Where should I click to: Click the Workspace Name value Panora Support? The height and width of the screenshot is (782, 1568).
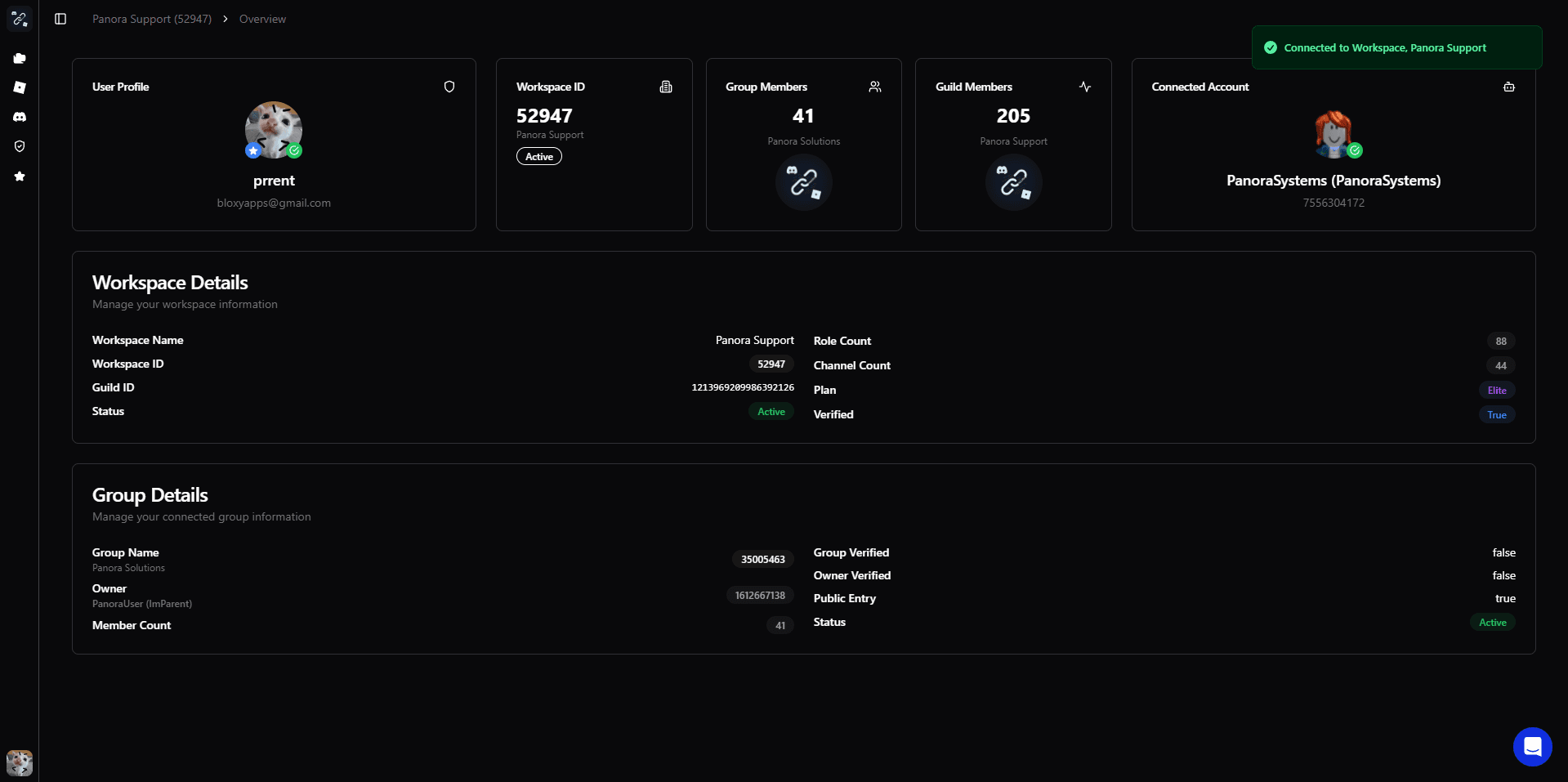(755, 340)
